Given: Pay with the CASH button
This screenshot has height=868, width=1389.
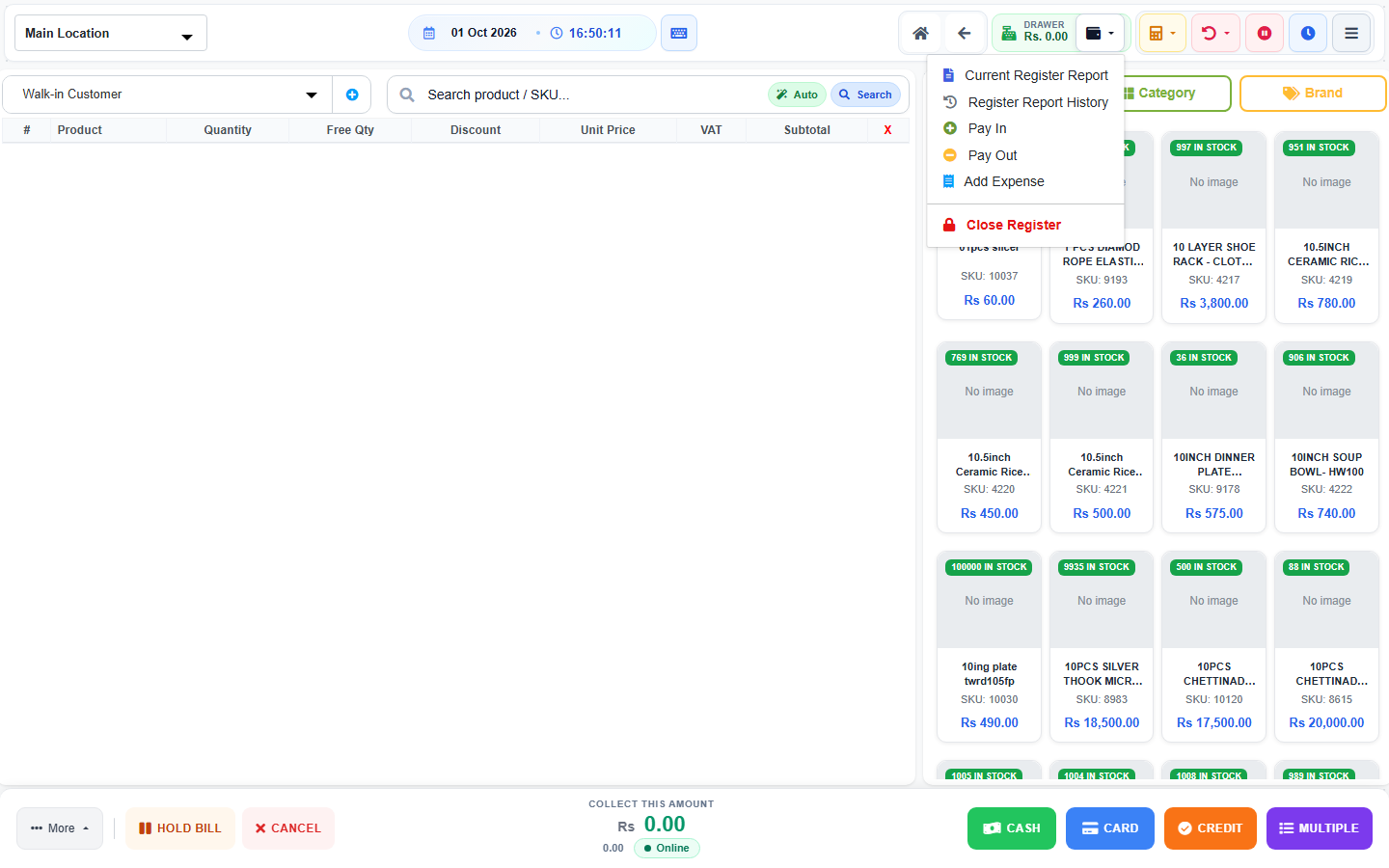Looking at the screenshot, I should pyautogui.click(x=1012, y=828).
